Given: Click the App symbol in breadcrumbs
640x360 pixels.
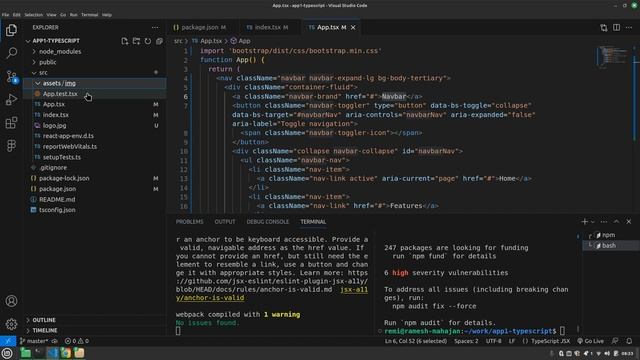Looking at the screenshot, I should point(241,41).
